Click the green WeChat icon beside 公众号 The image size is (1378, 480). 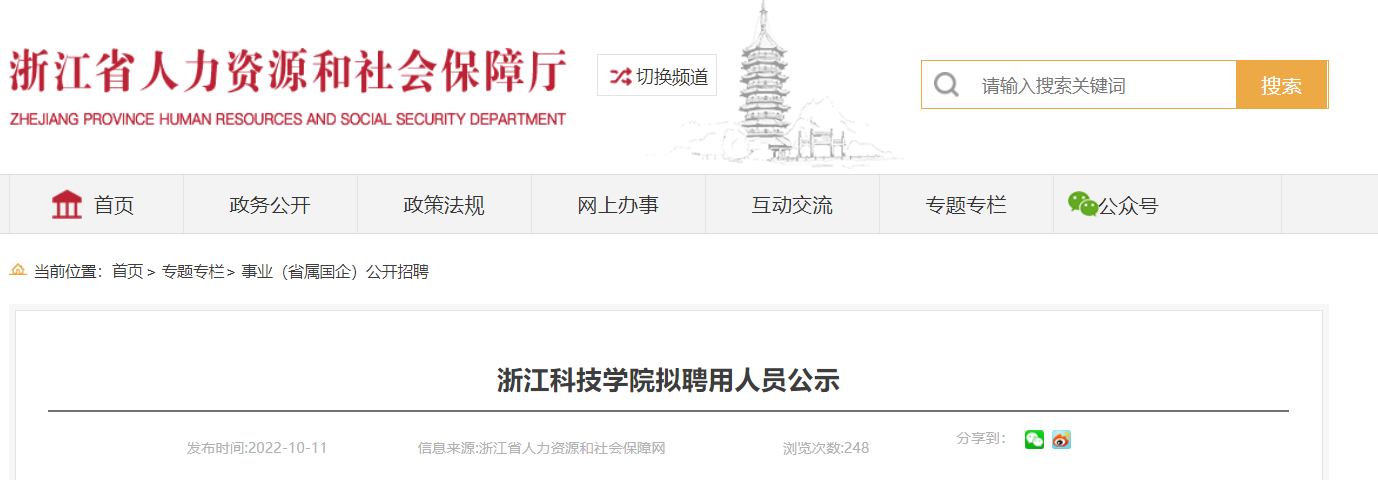pos(1082,204)
